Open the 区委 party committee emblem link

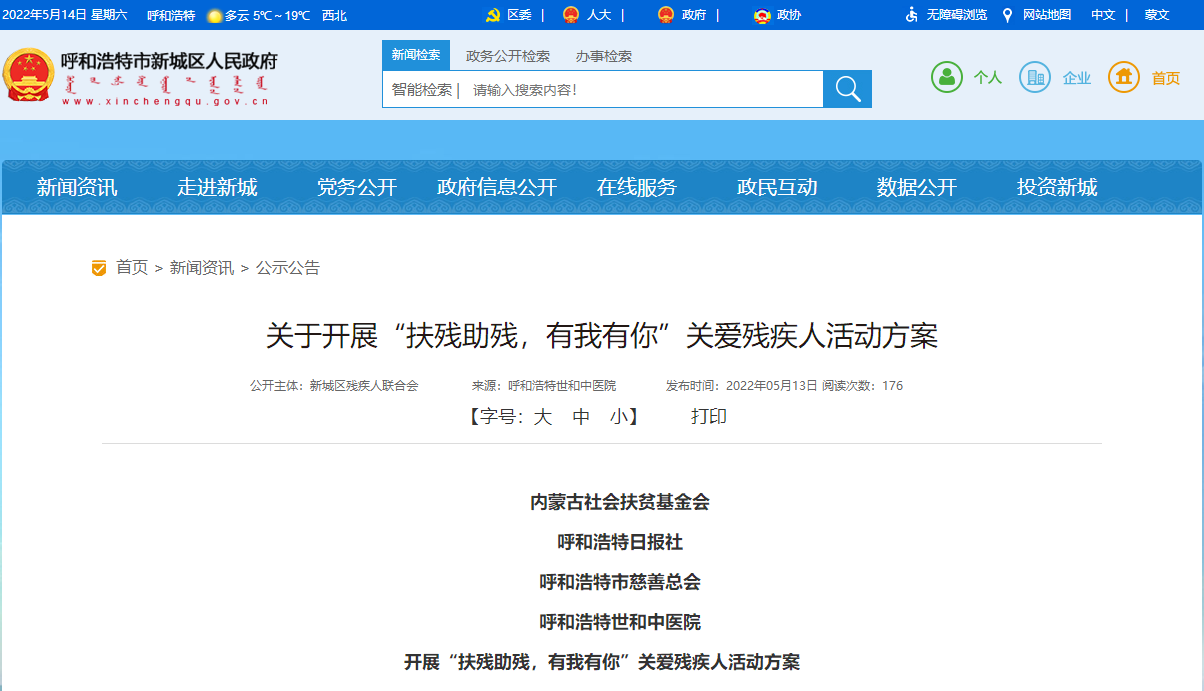[493, 15]
